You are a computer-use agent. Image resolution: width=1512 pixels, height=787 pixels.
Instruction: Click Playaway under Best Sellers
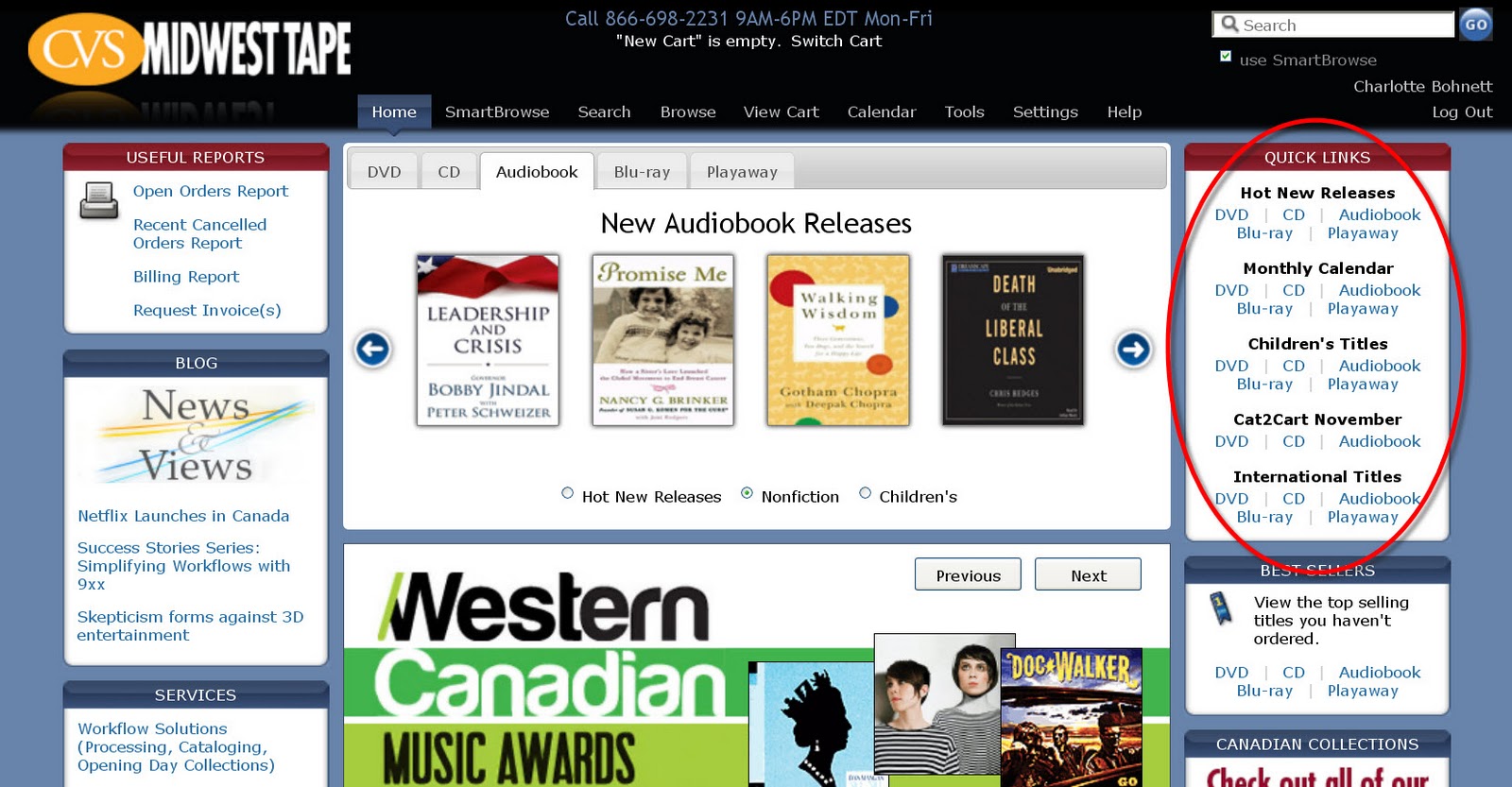(1363, 692)
